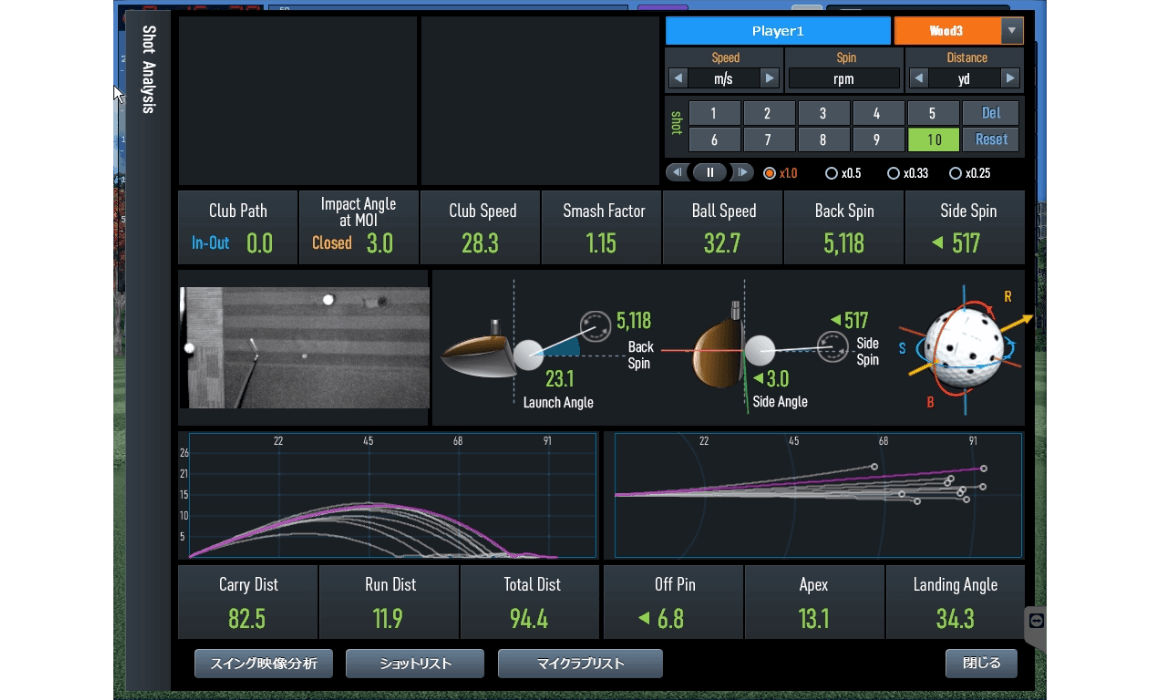Pause the shot replay playback
Image resolution: width=1160 pixels, height=700 pixels.
[x=710, y=172]
